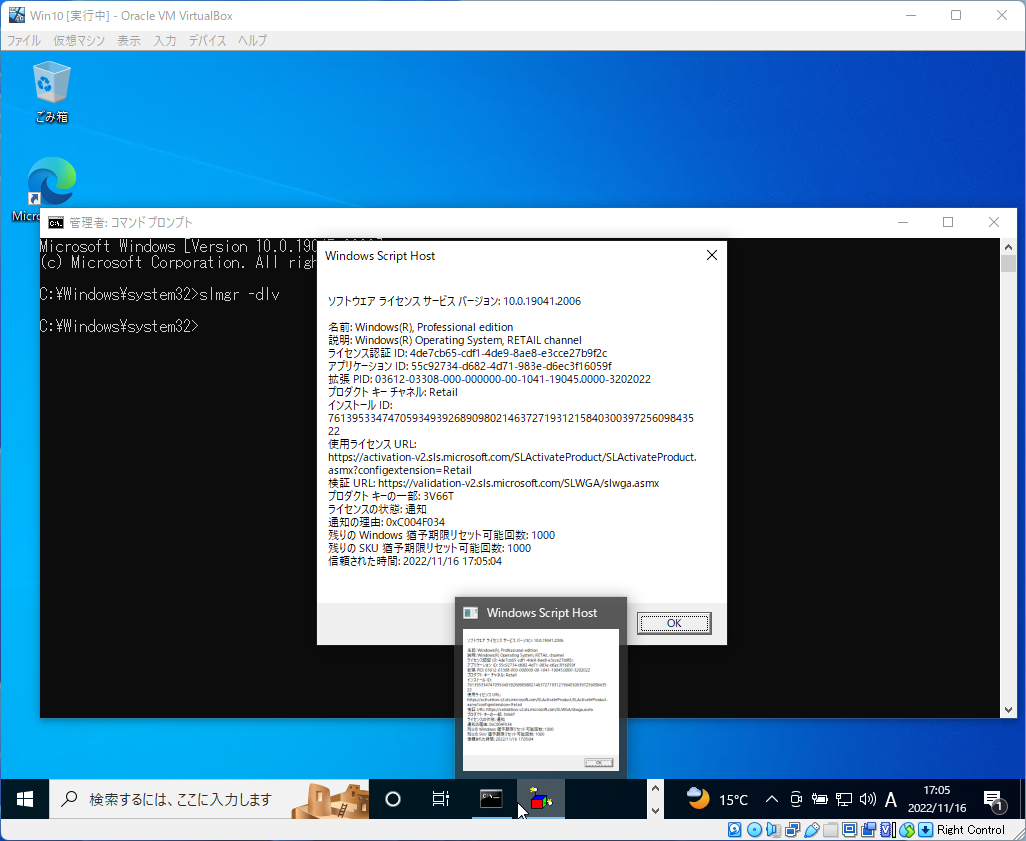Maximize the Command Prompt window
Screen dimensions: 1026x841
click(947, 223)
